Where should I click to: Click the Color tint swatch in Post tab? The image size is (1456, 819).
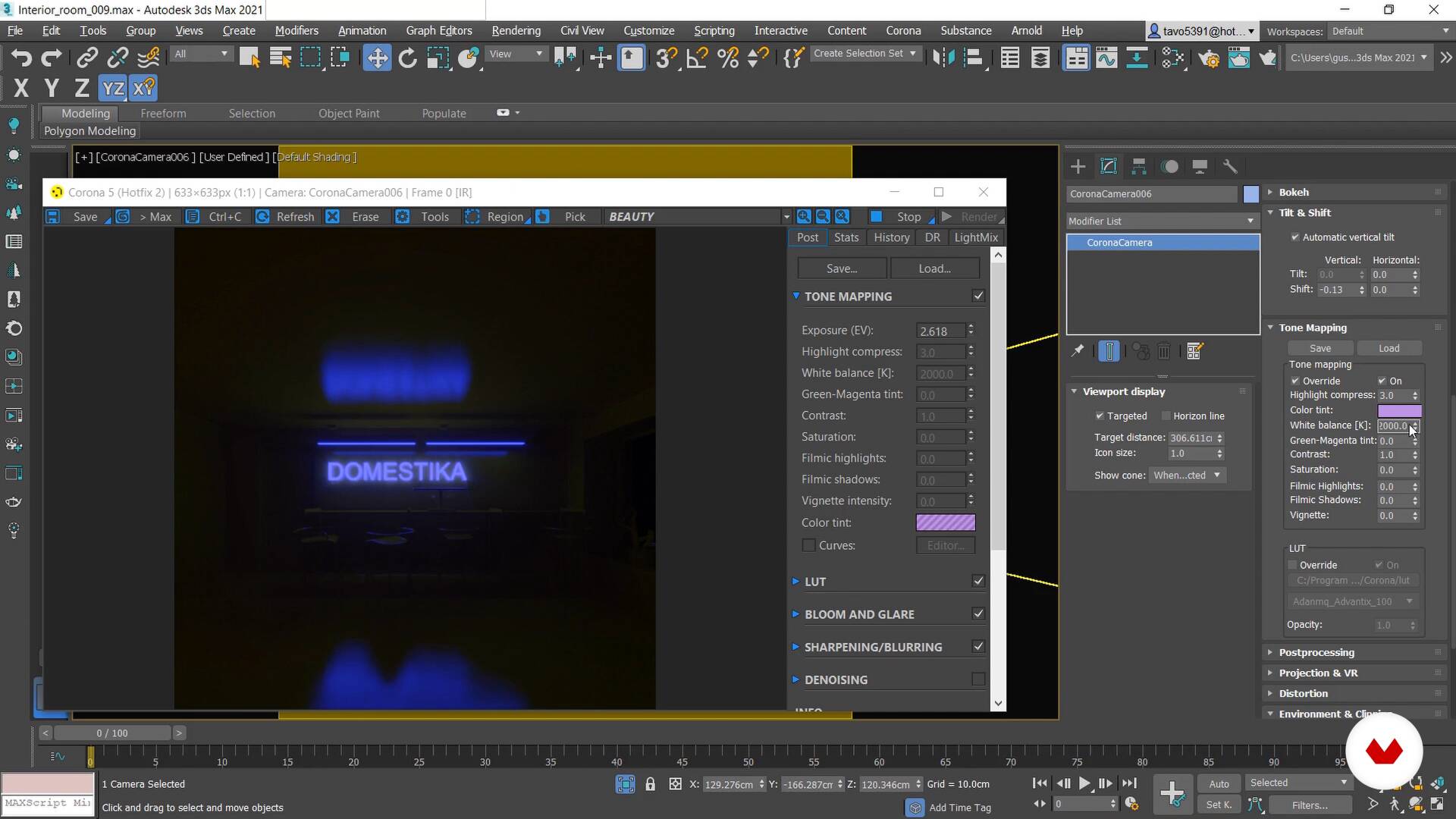click(945, 522)
